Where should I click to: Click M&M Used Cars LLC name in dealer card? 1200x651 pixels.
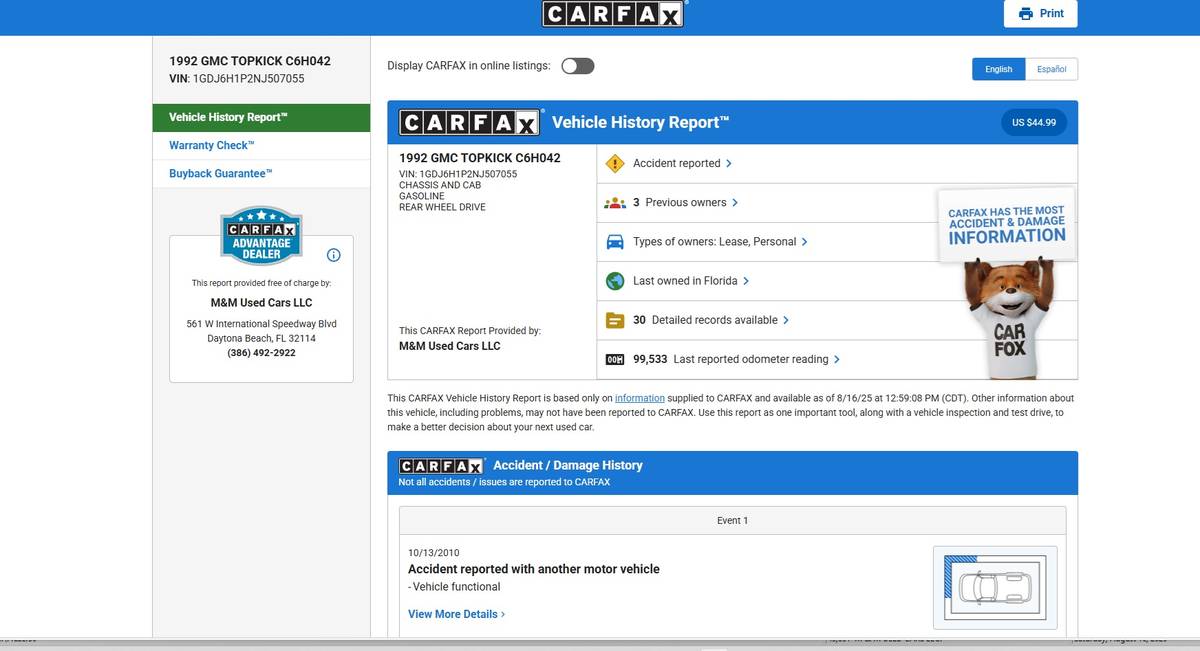261,303
